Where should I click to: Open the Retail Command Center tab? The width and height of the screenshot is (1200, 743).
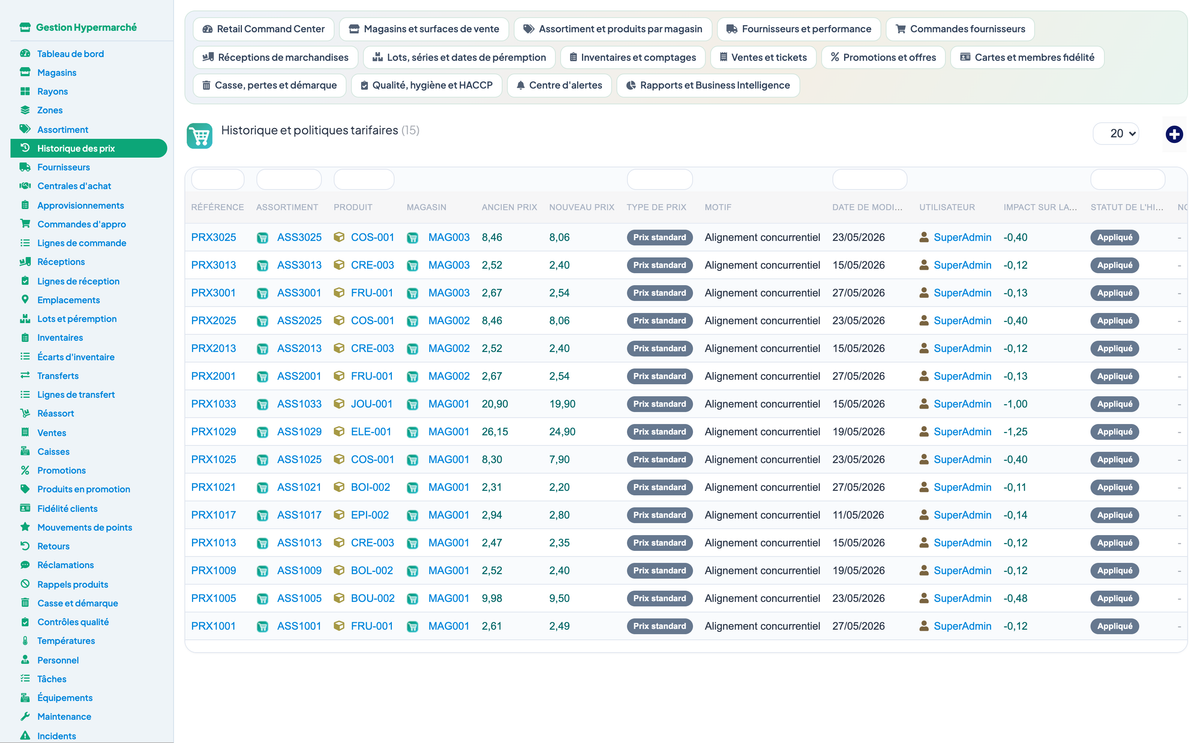tap(263, 29)
